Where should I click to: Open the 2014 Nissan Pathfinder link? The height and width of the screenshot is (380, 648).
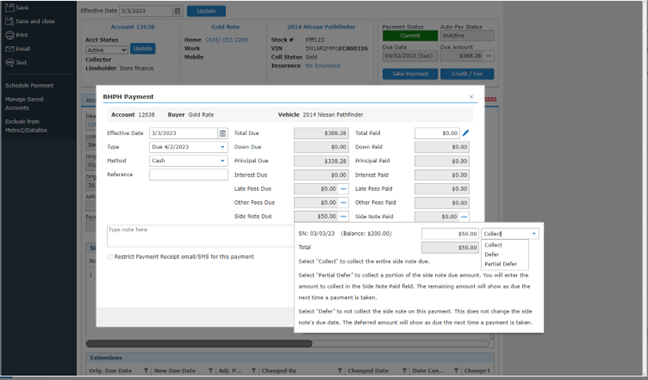point(321,27)
